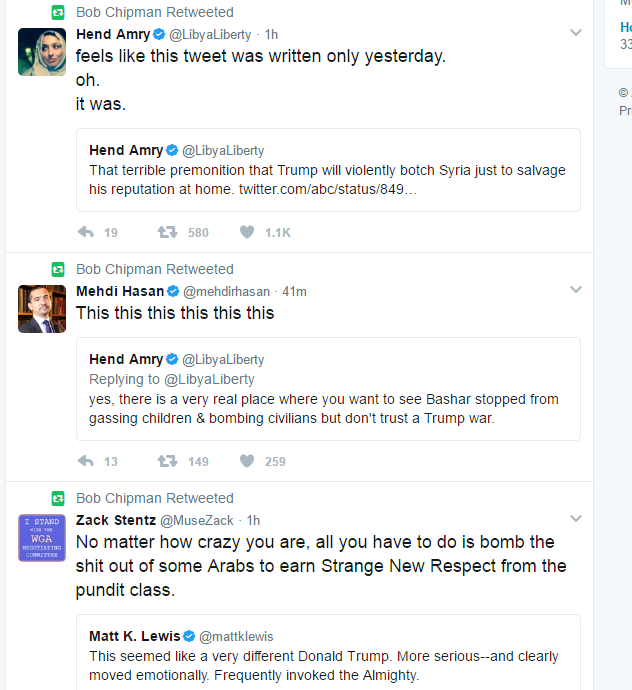This screenshot has width=632, height=690.
Task: Click the verified badge next to Mehdi Hasan
Action: click(173, 291)
